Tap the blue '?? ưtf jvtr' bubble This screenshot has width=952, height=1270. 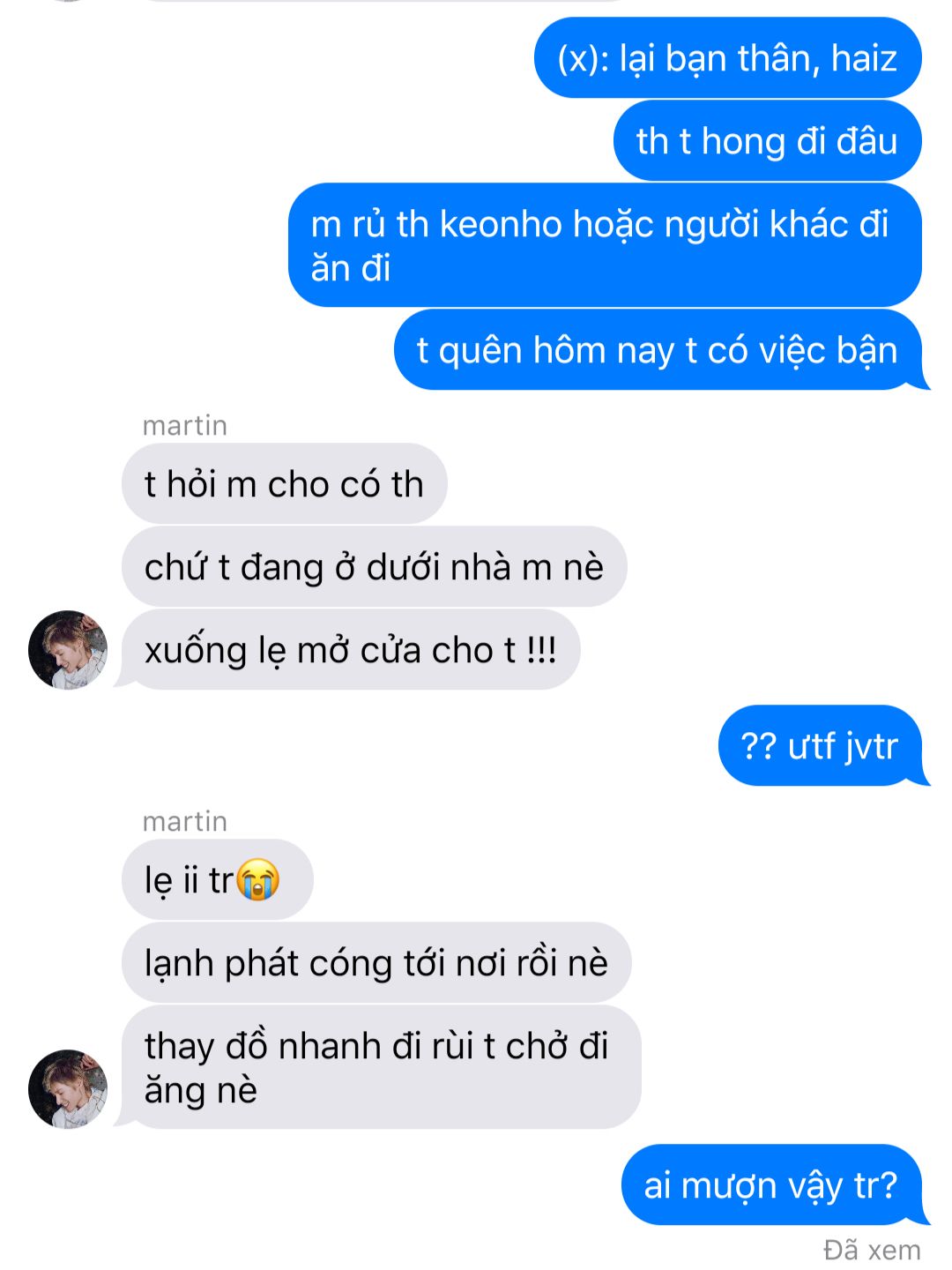(x=822, y=746)
